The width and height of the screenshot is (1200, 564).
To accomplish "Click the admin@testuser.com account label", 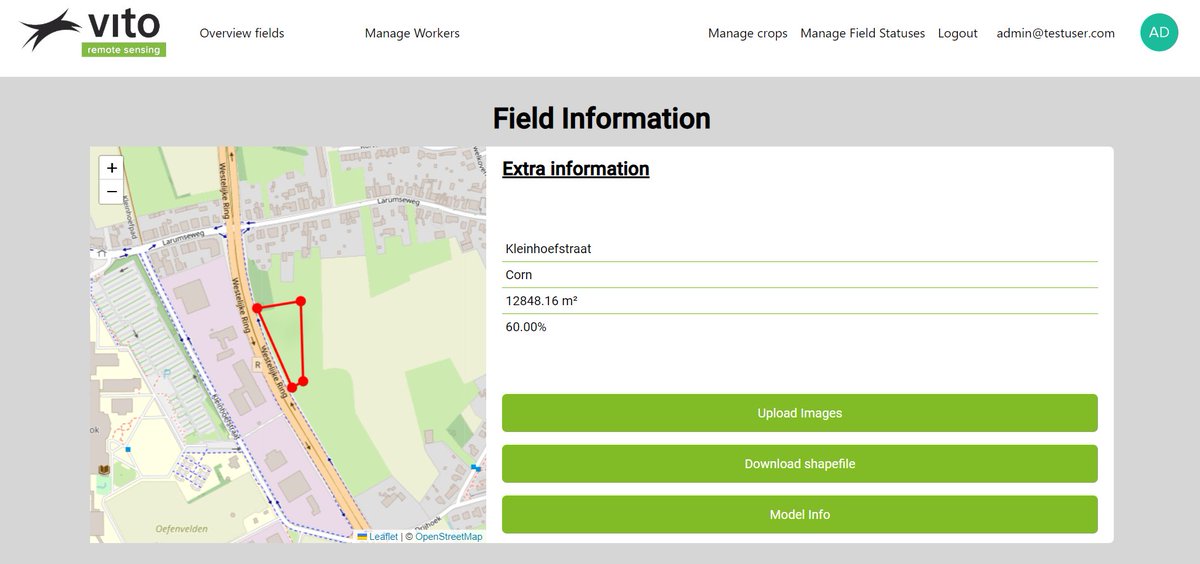I will (x=1056, y=33).
